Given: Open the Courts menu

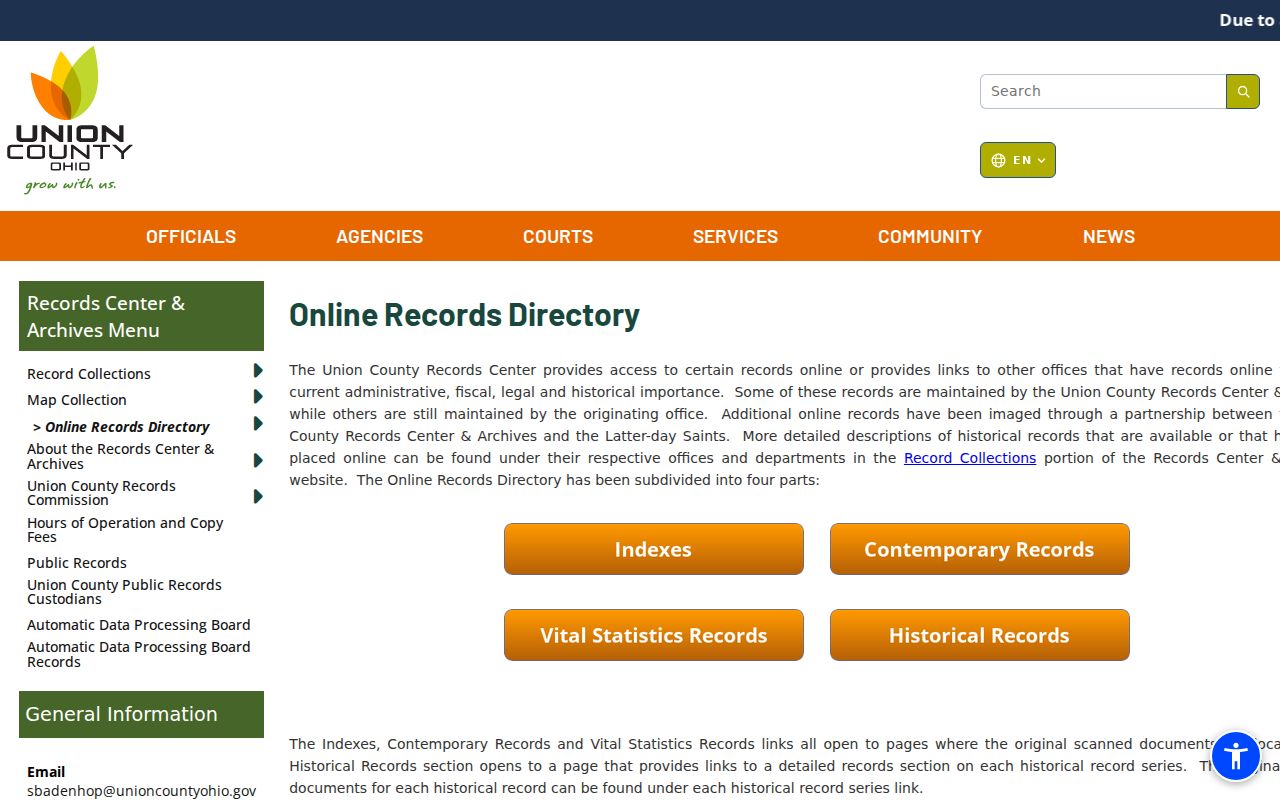Looking at the screenshot, I should tap(558, 237).
